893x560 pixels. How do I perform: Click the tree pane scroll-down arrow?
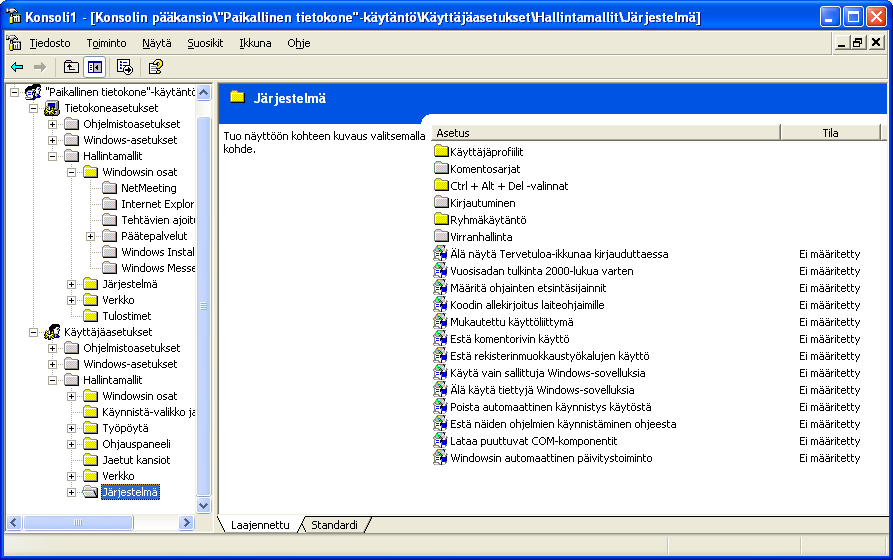click(203, 505)
